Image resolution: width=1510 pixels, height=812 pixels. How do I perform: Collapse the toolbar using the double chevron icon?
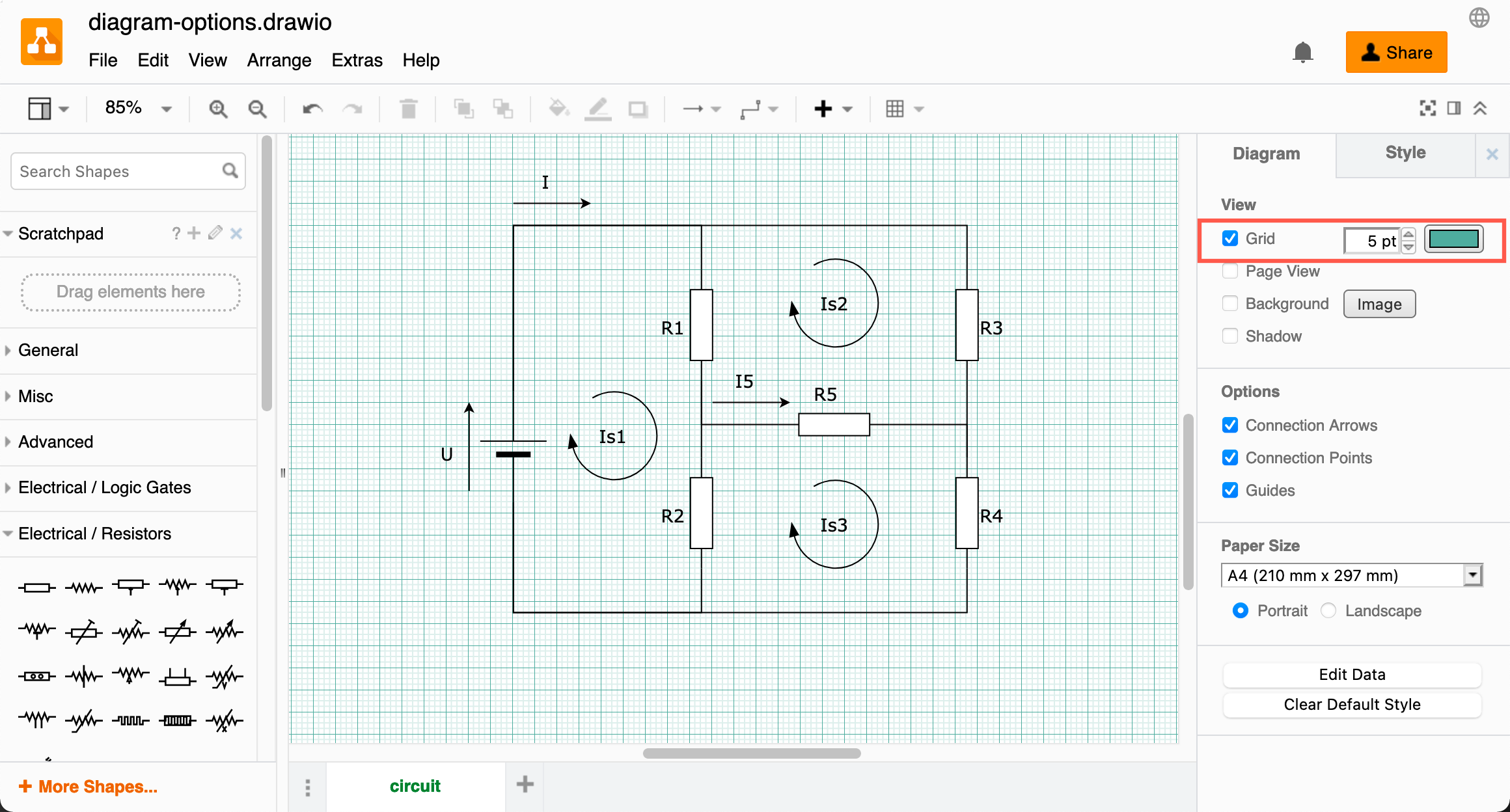point(1481,108)
